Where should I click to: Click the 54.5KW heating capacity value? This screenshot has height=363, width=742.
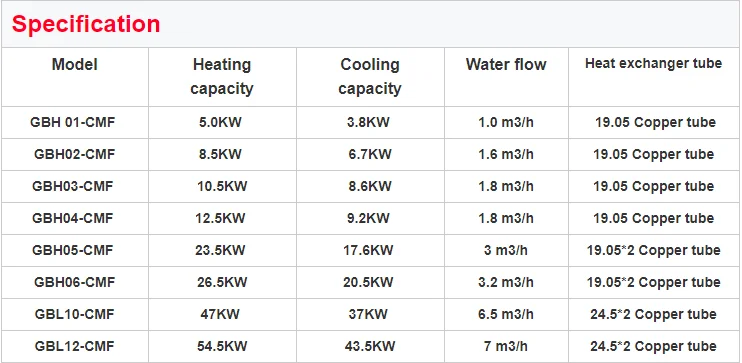[222, 346]
